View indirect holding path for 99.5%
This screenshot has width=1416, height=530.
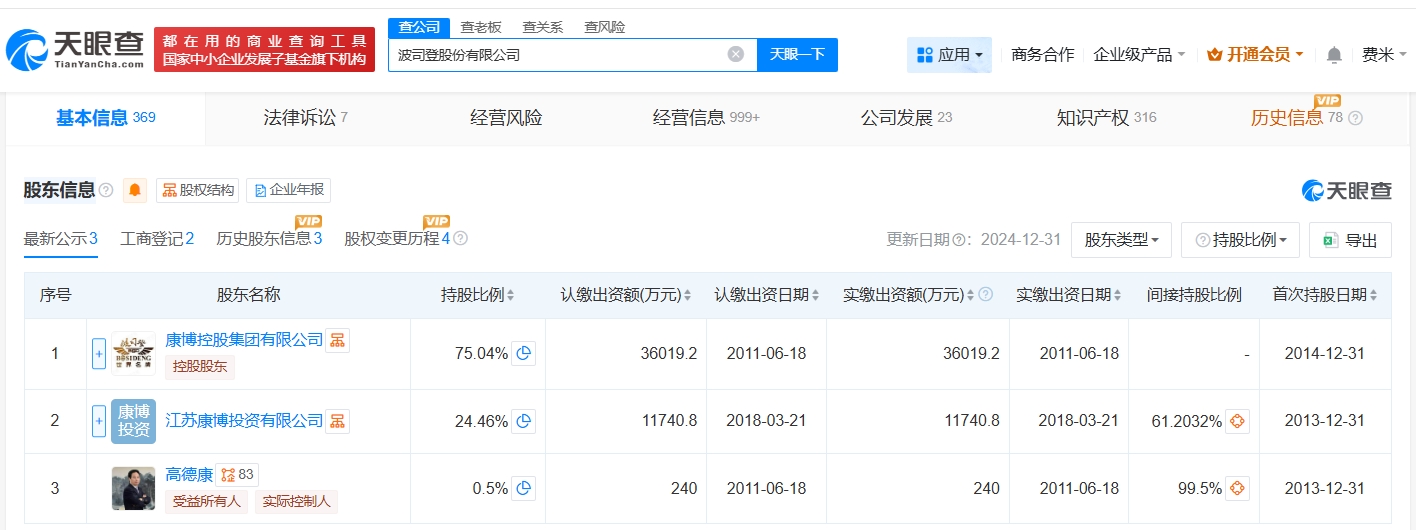click(x=1238, y=488)
